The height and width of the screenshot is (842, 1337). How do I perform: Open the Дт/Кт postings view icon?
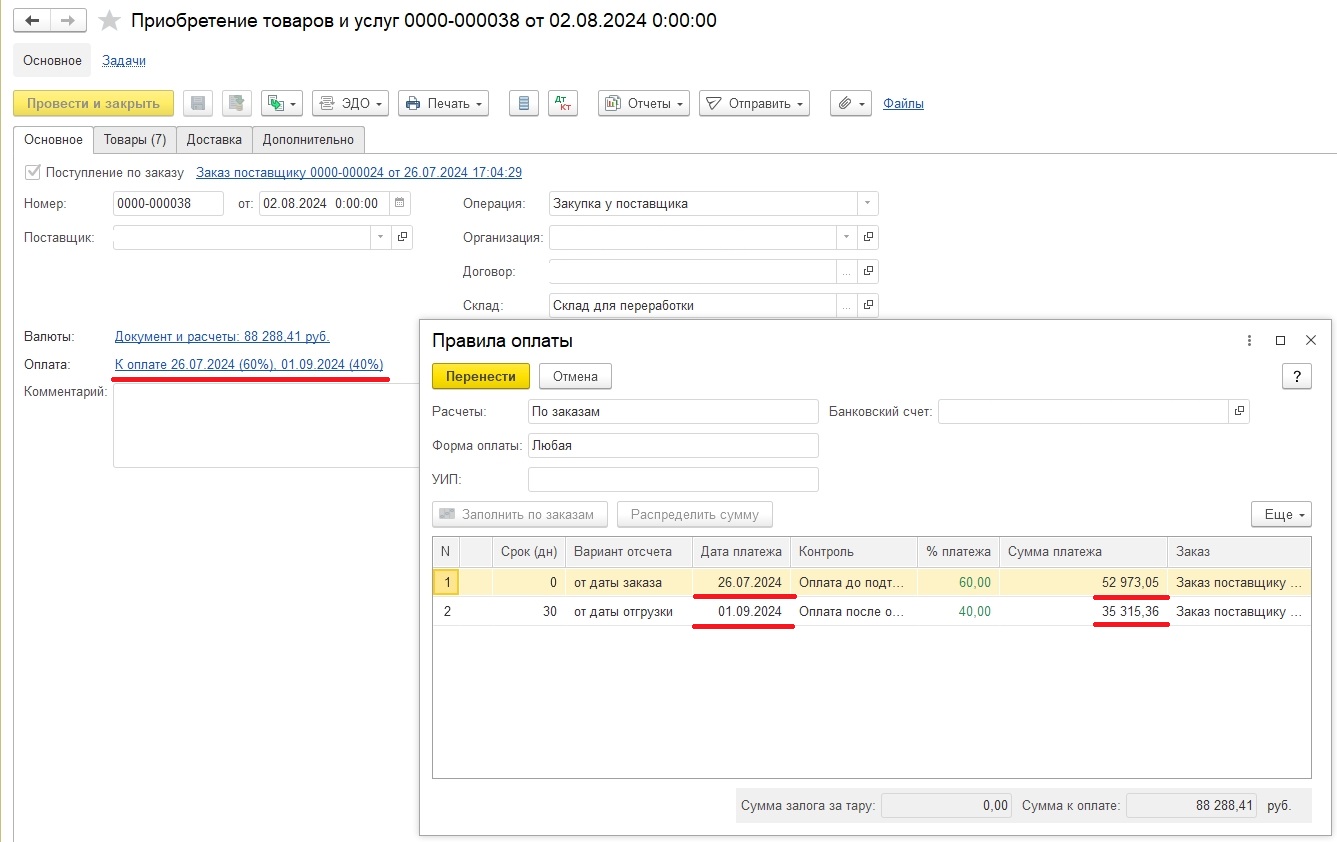[x=563, y=103]
